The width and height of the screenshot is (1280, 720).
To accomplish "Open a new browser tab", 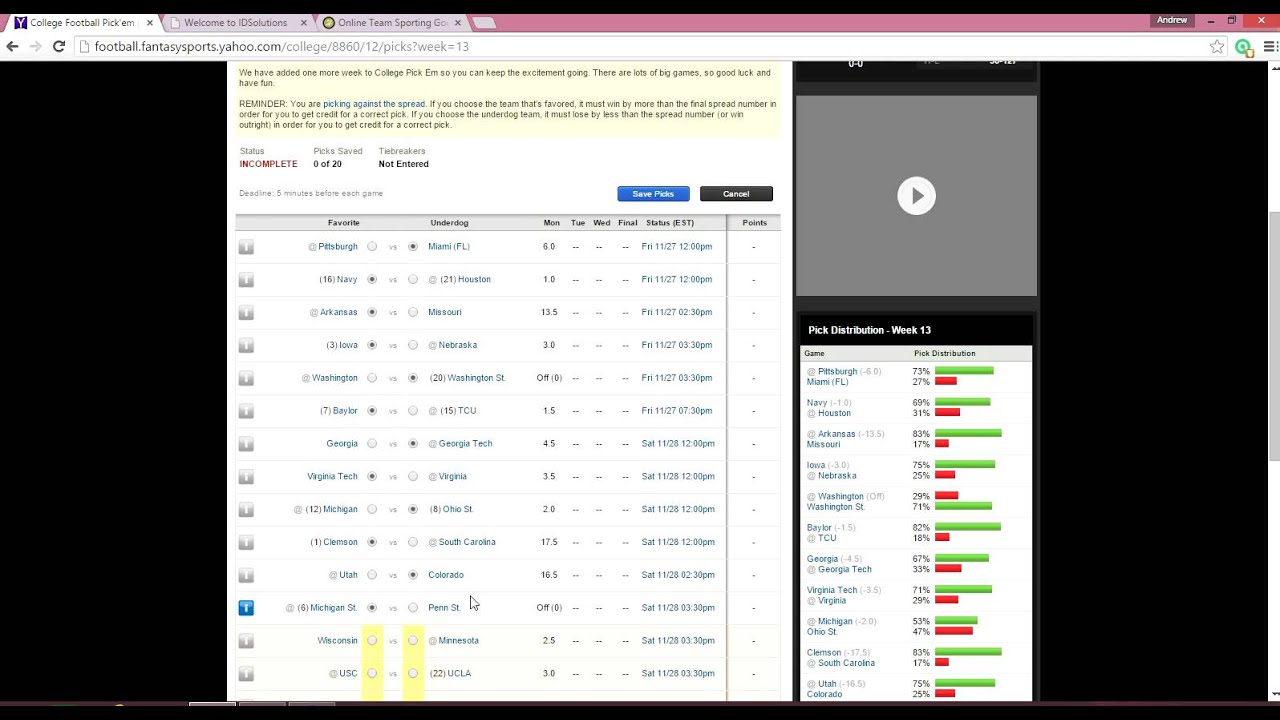I will [x=485, y=22].
